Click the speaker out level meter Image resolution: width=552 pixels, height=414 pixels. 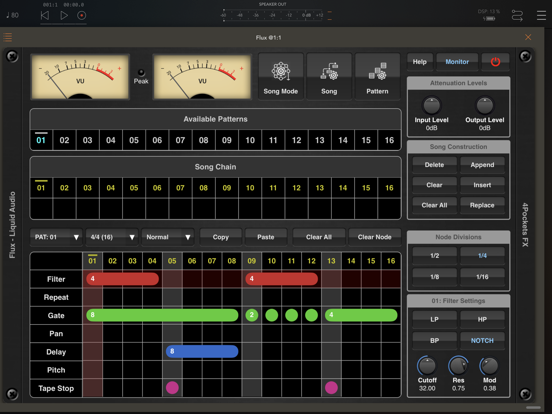[x=273, y=15]
